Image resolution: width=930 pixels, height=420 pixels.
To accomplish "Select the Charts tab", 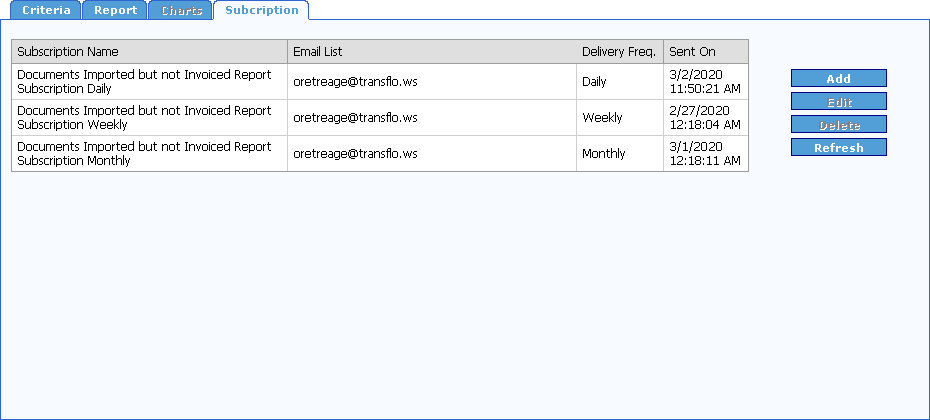I will 181,11.
